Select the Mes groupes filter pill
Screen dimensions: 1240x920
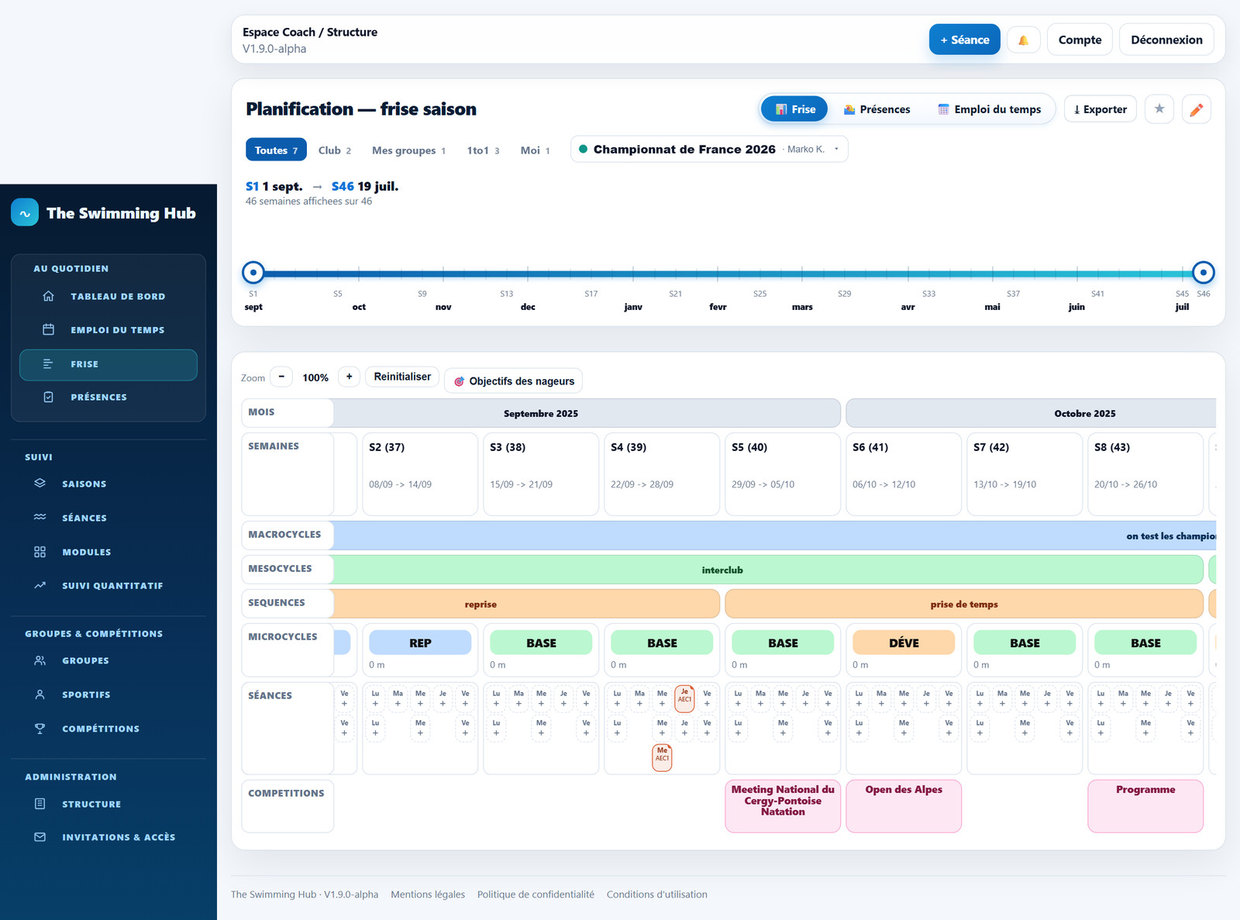(409, 150)
